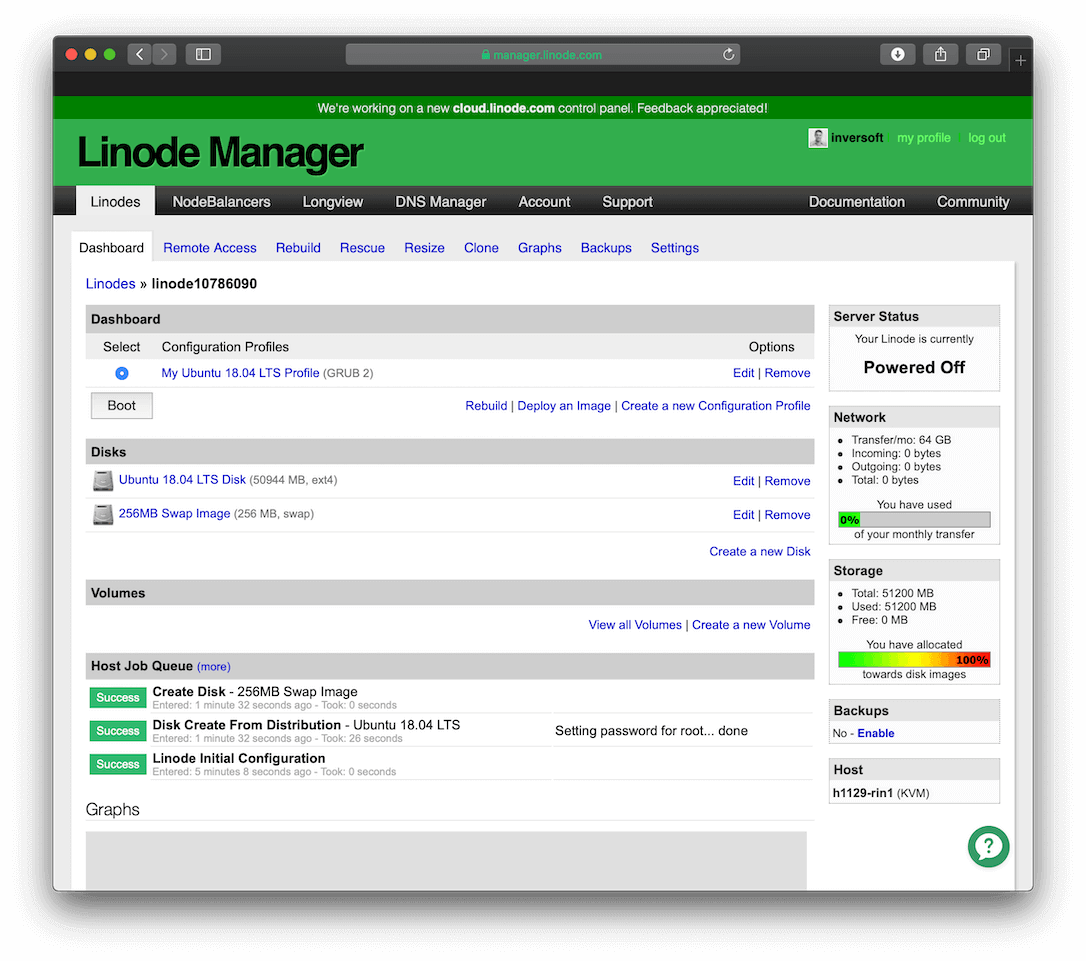Open the NodeBalancers tab
Image resolution: width=1086 pixels, height=961 pixels.
[221, 201]
